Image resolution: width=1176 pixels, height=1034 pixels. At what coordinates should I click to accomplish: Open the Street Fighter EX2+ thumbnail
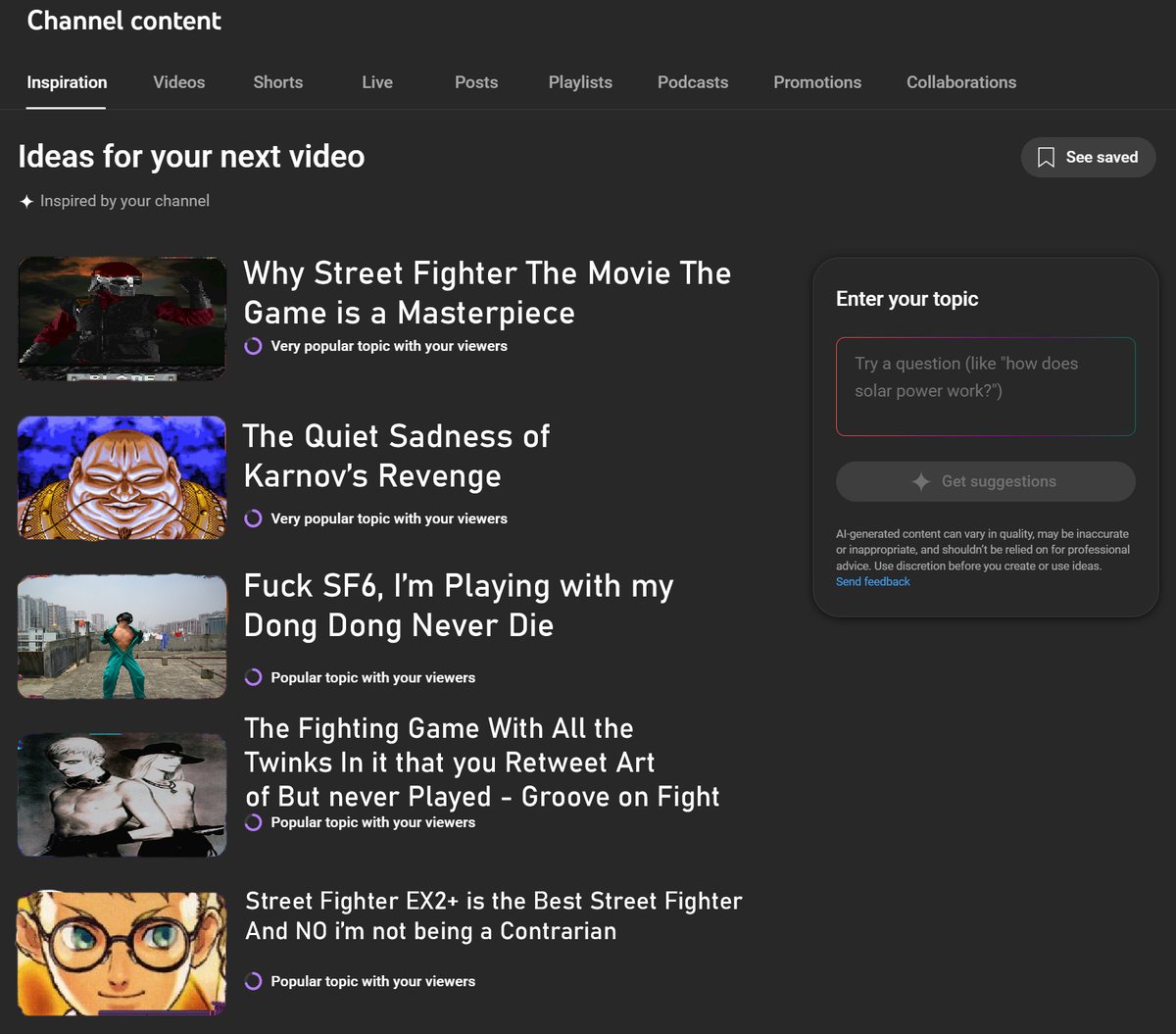click(122, 953)
